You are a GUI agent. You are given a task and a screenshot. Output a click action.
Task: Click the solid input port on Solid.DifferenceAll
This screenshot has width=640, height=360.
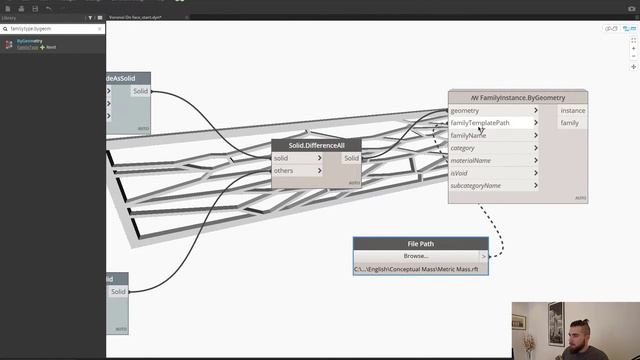pyautogui.click(x=298, y=158)
